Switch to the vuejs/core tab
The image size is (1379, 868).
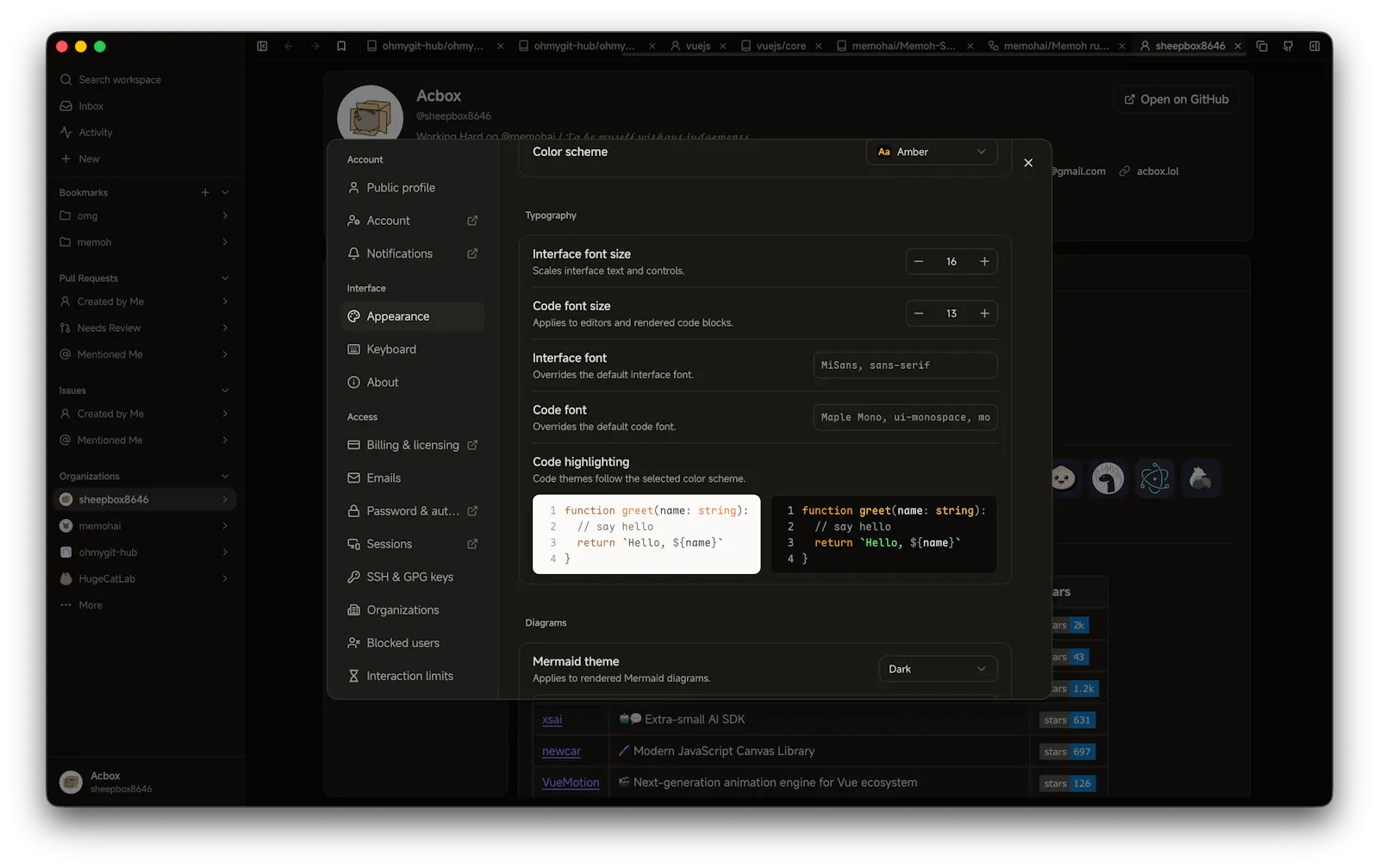[773, 47]
